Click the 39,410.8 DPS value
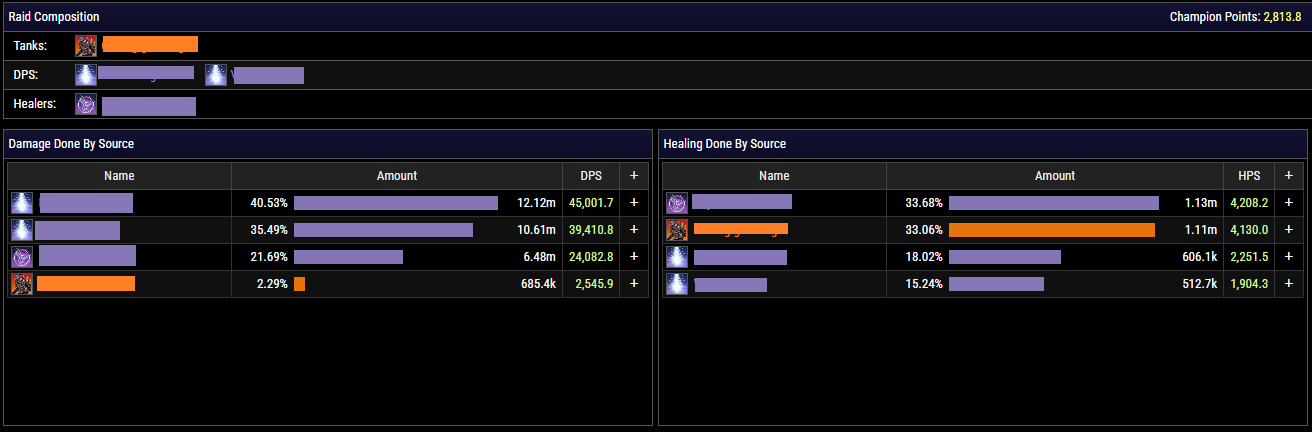Image resolution: width=1312 pixels, height=432 pixels. point(591,230)
